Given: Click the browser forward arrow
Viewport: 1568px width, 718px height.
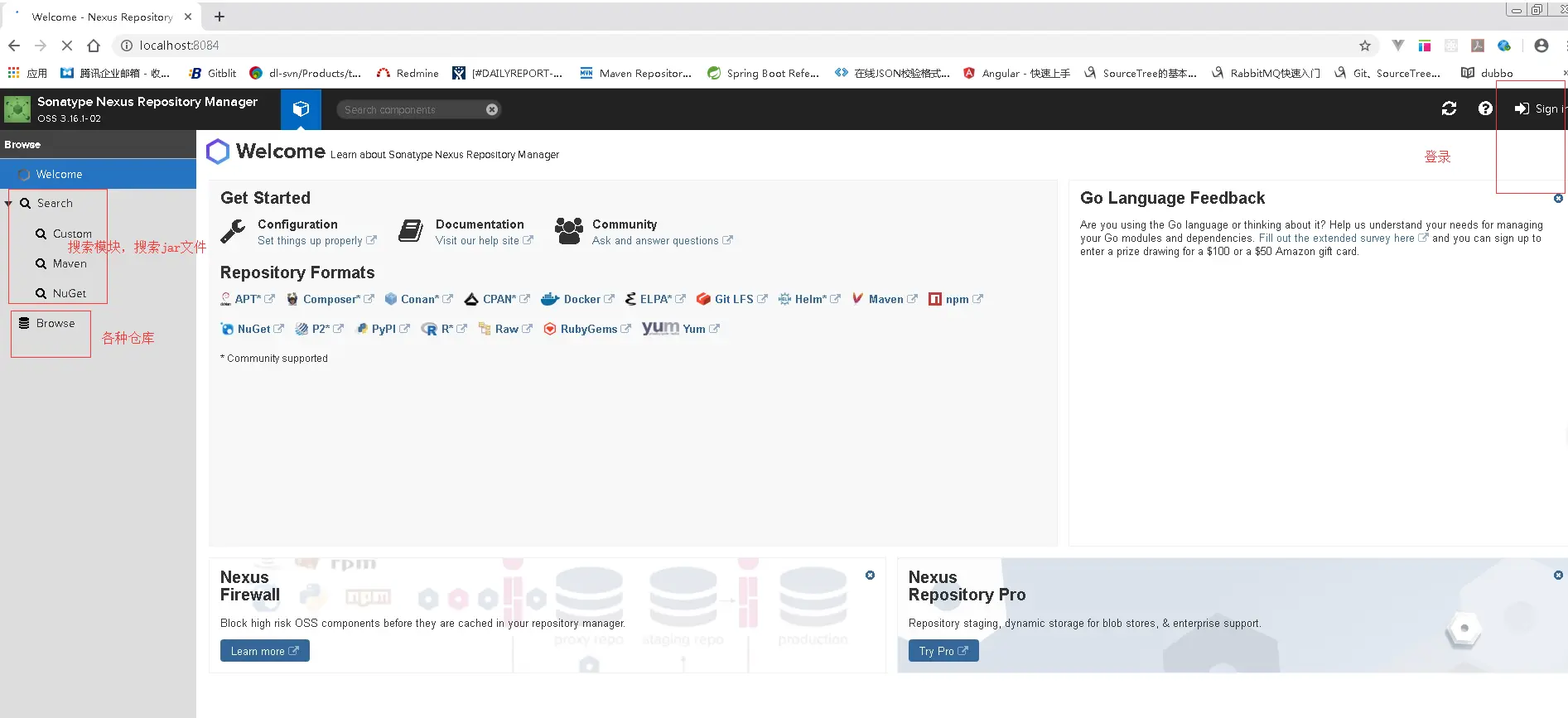Looking at the screenshot, I should coord(41,46).
